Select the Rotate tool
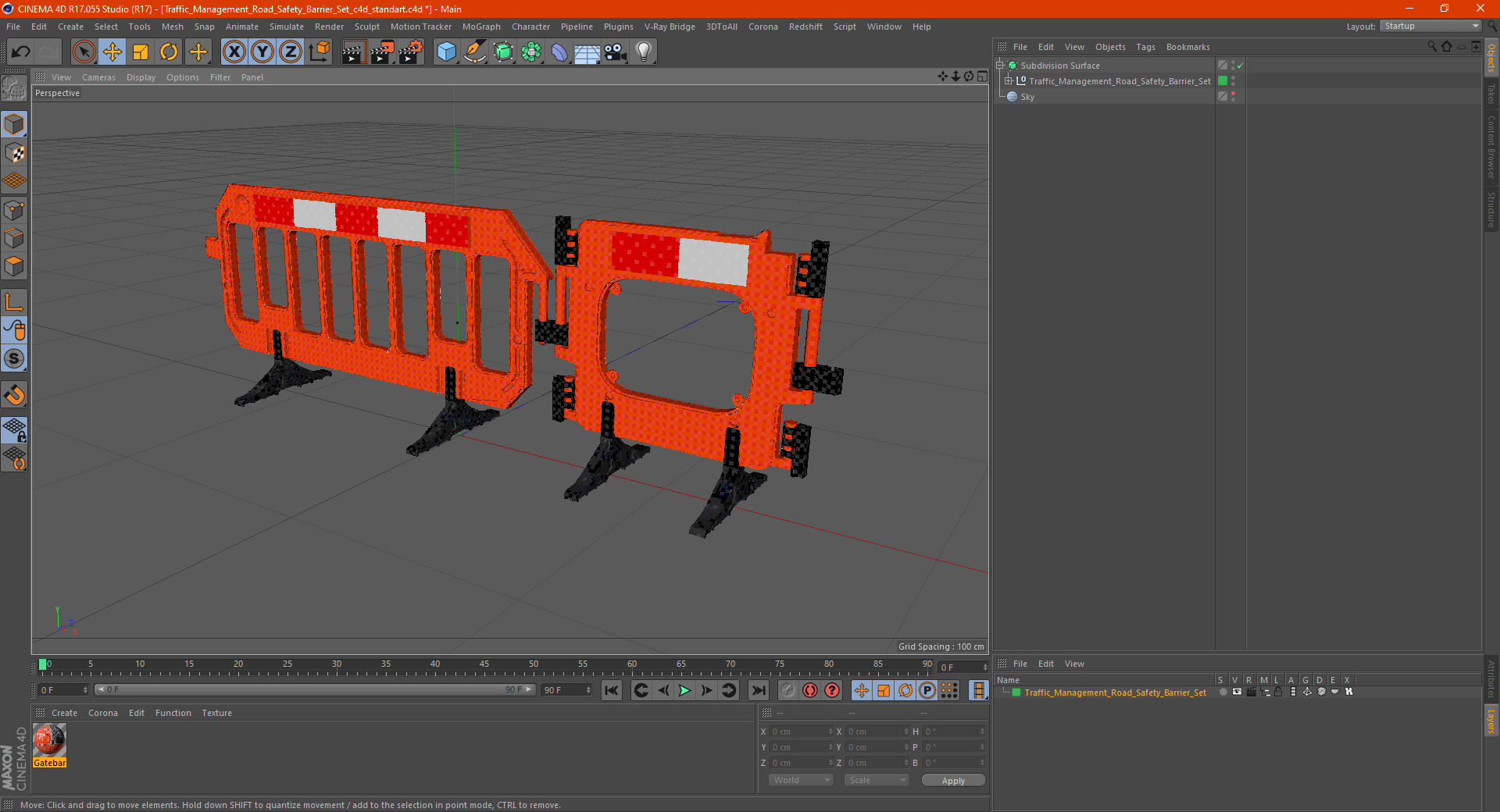1500x812 pixels. pos(169,52)
